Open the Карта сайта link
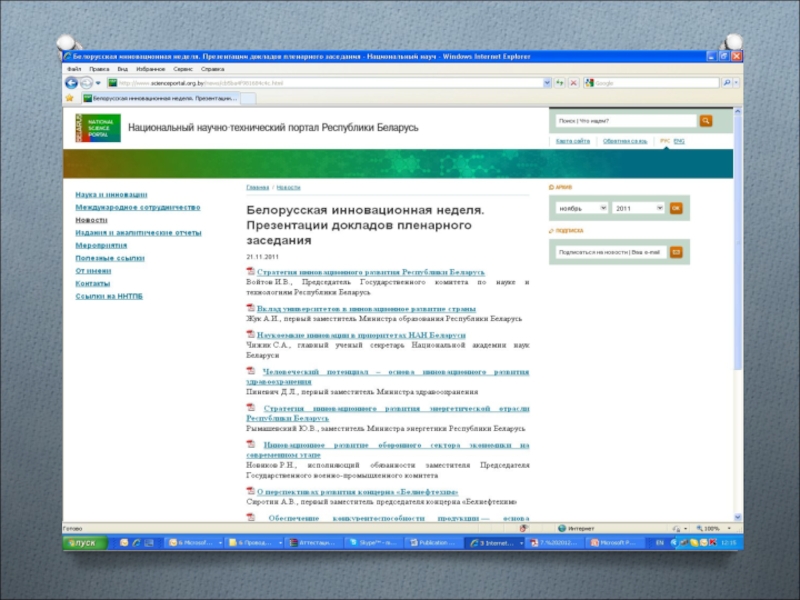This screenshot has height=600, width=800. pos(572,141)
